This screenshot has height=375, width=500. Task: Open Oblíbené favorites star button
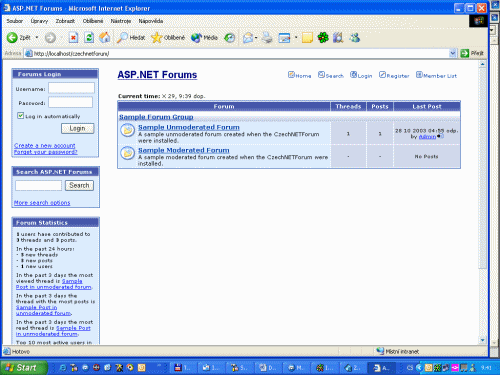coord(168,38)
